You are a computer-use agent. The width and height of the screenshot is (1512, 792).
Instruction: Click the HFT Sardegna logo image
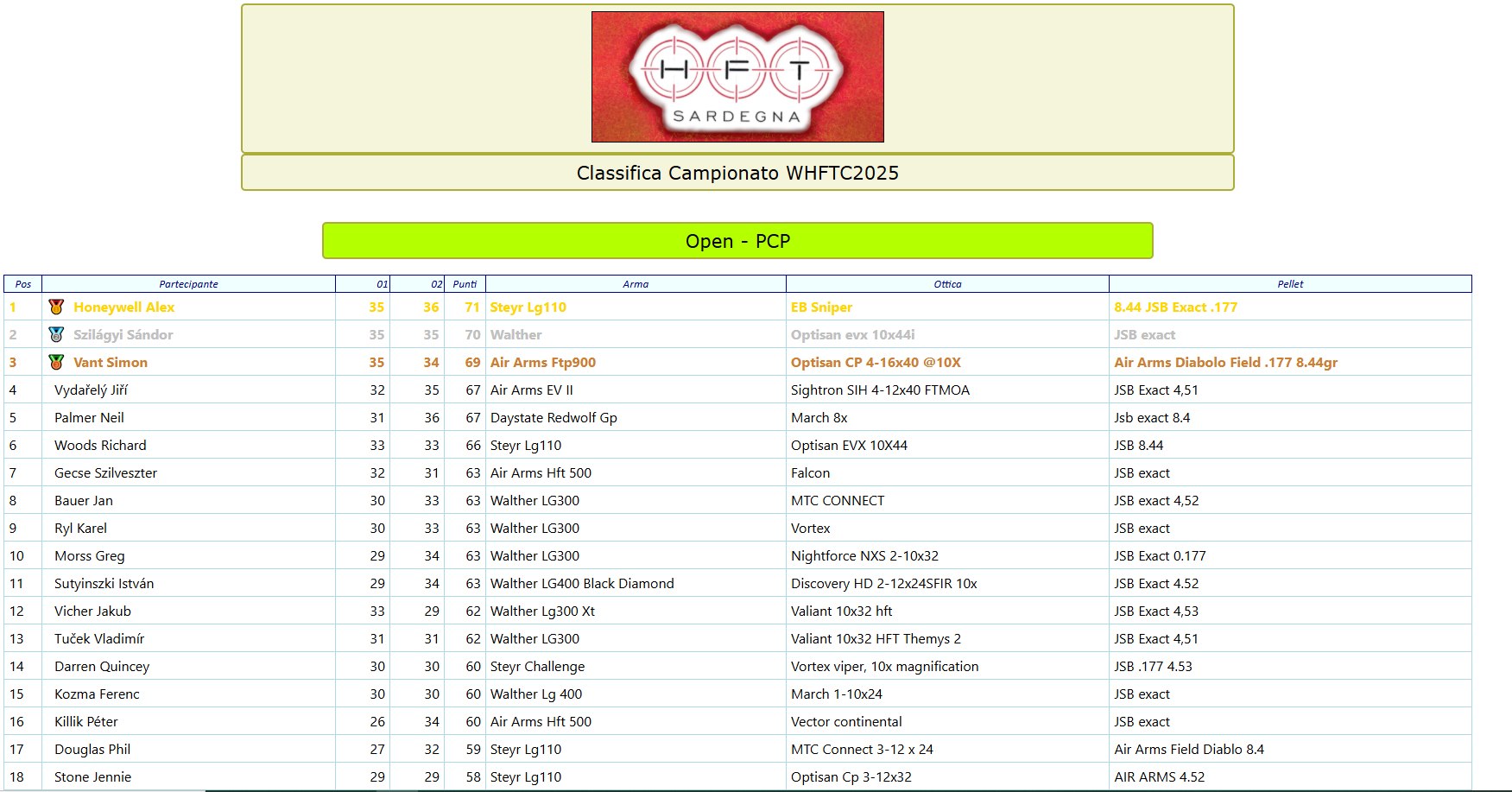pyautogui.click(x=737, y=77)
